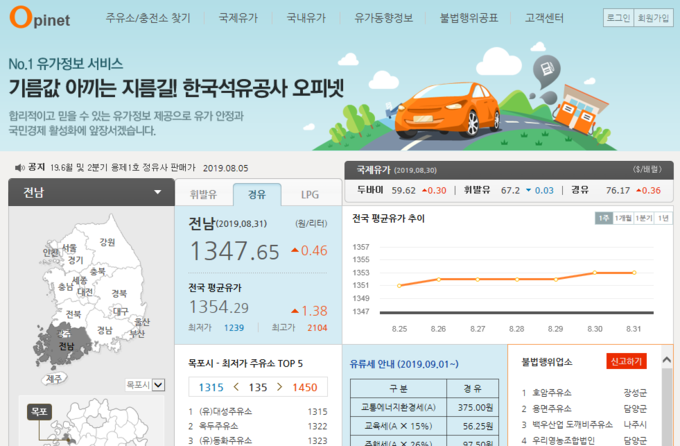Viewport: 680px width, 446px height.
Task: Click the speaker icon beside 공지
Action: pyautogui.click(x=20, y=167)
